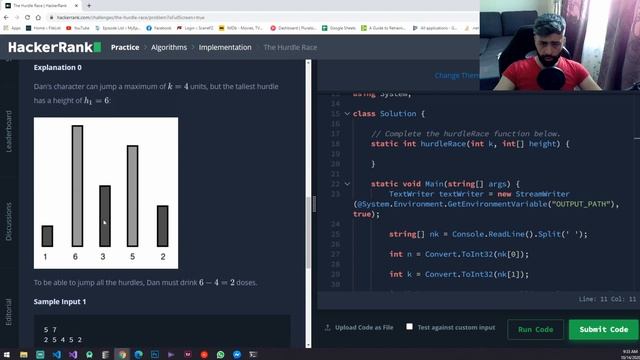640x360 pixels.
Task: Open the YouTube bookmark
Action: [x=78, y=28]
